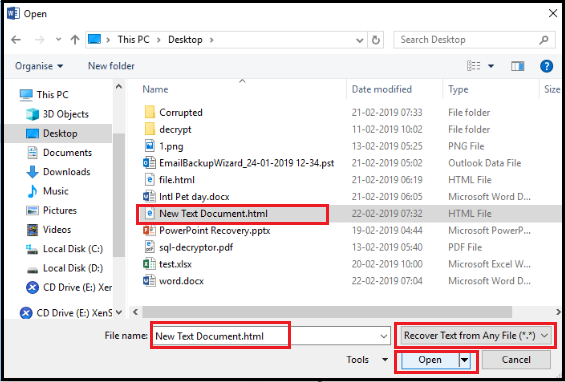Screen dimensions: 565x382
Task: Select file.html in the list
Action: [x=177, y=180]
